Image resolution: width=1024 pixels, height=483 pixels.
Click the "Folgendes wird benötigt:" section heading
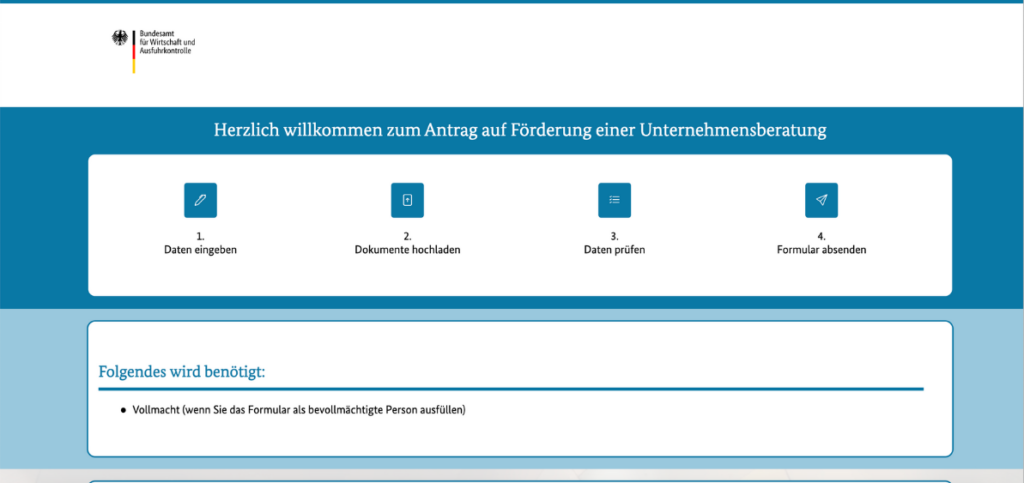pos(181,372)
